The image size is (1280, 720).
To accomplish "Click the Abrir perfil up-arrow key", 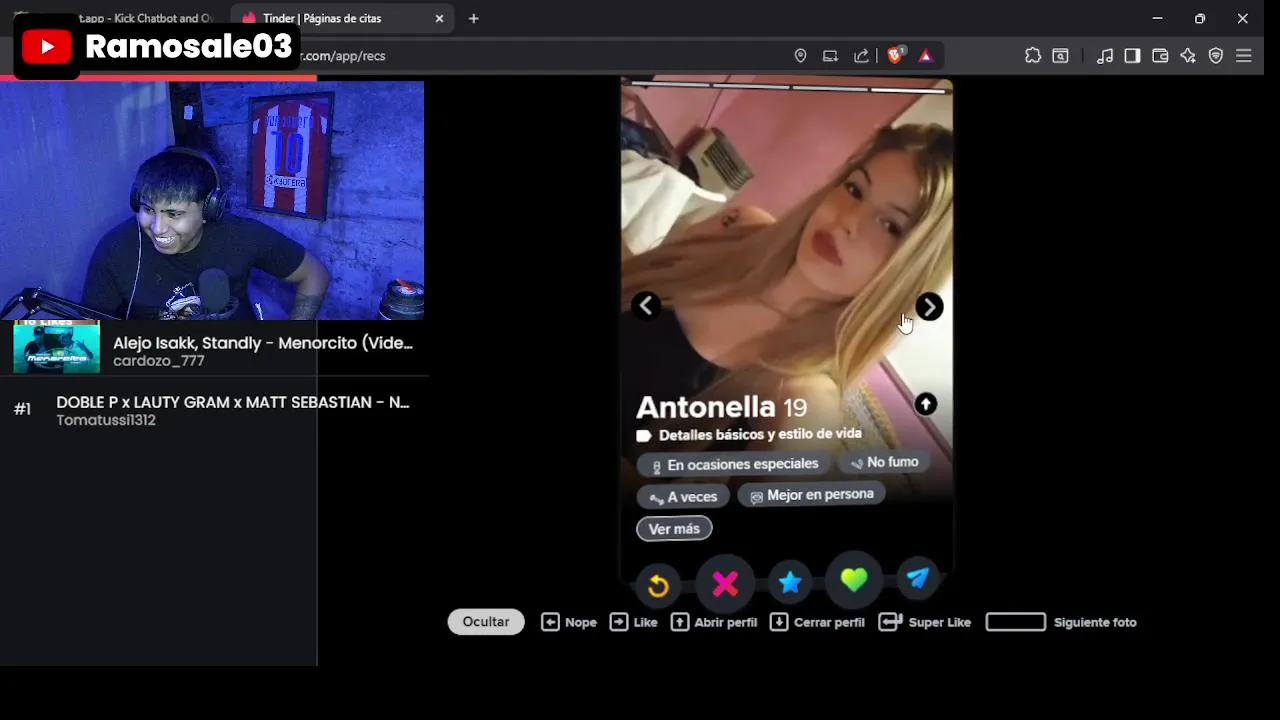I will coord(680,622).
